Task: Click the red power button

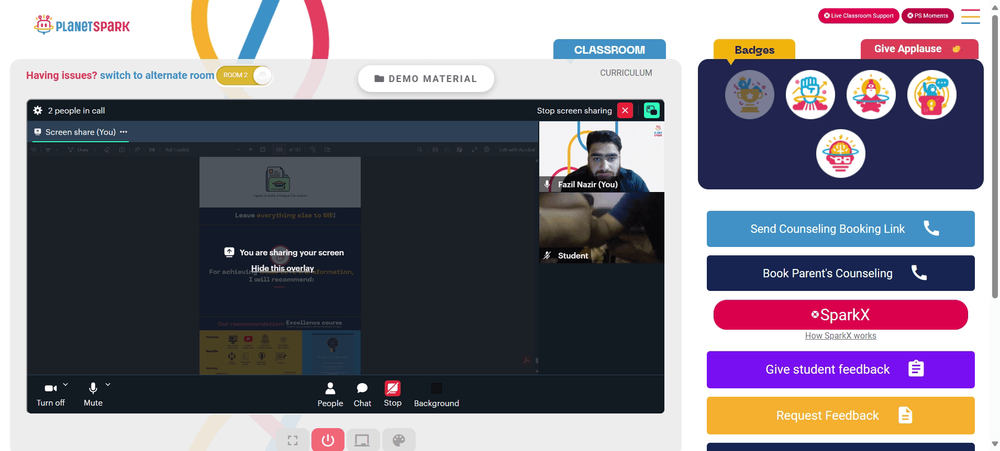Action: pos(328,440)
